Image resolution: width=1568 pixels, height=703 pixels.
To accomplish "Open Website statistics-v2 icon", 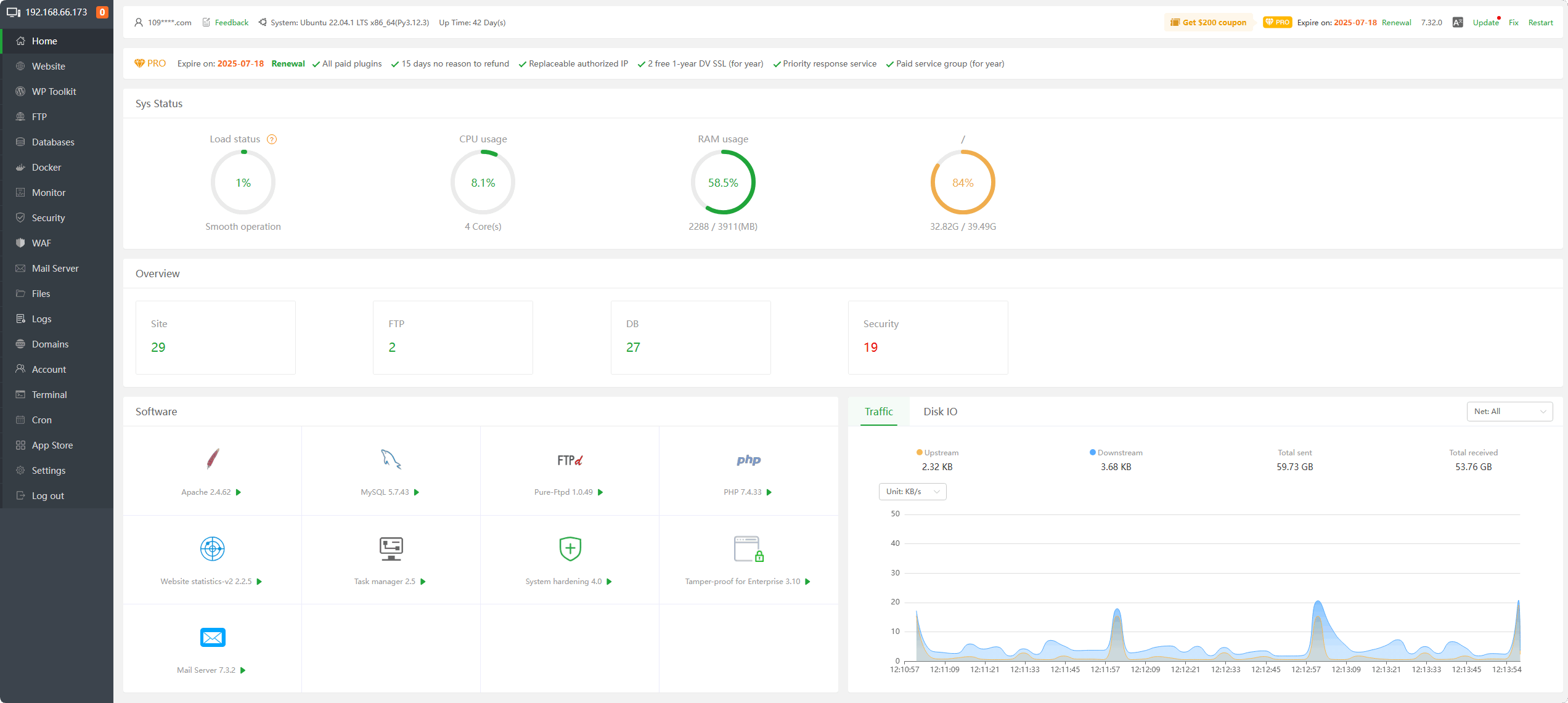I will pos(212,548).
